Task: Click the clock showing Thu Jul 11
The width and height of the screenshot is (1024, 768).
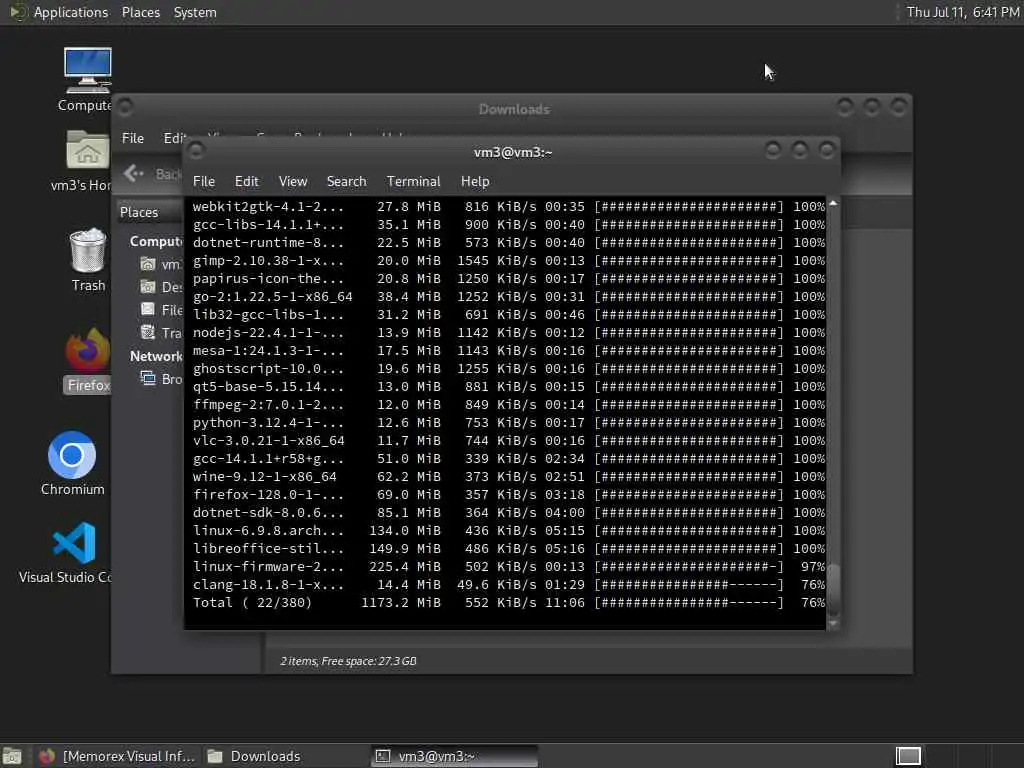Action: pos(963,12)
